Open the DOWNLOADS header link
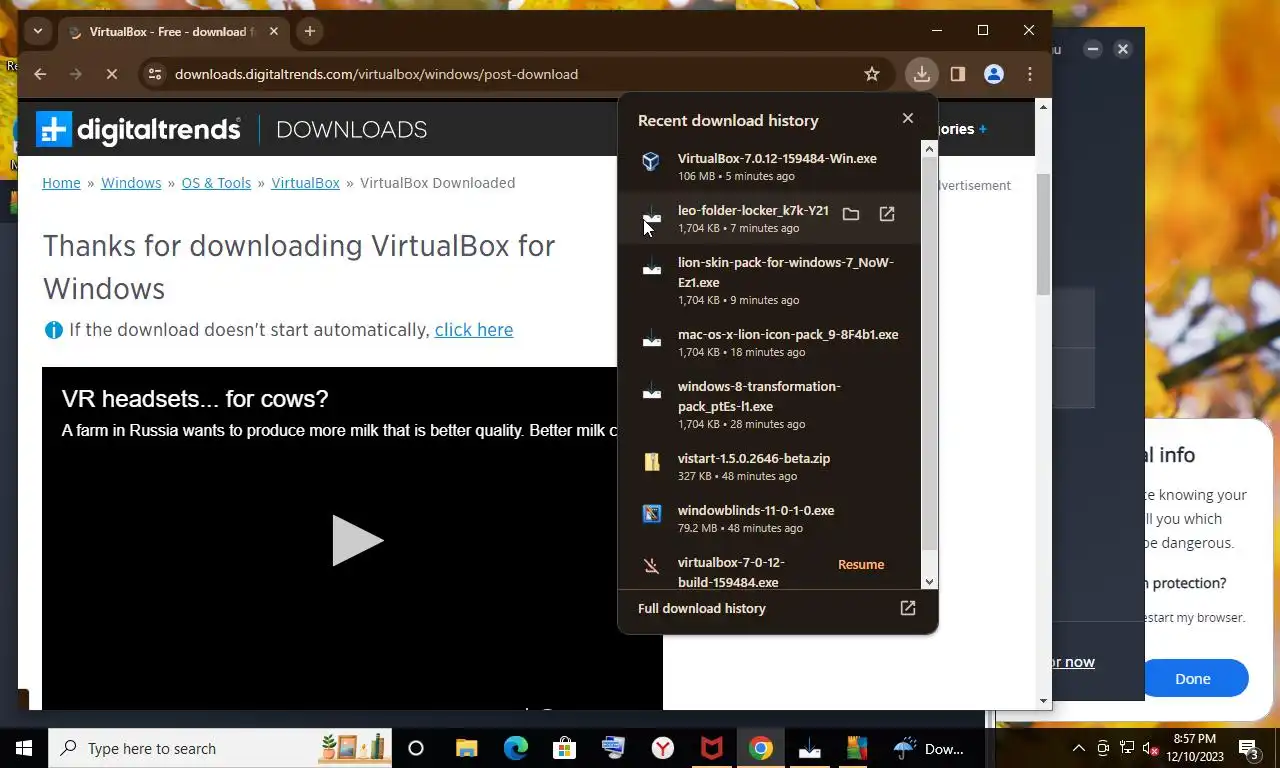 tap(351, 129)
